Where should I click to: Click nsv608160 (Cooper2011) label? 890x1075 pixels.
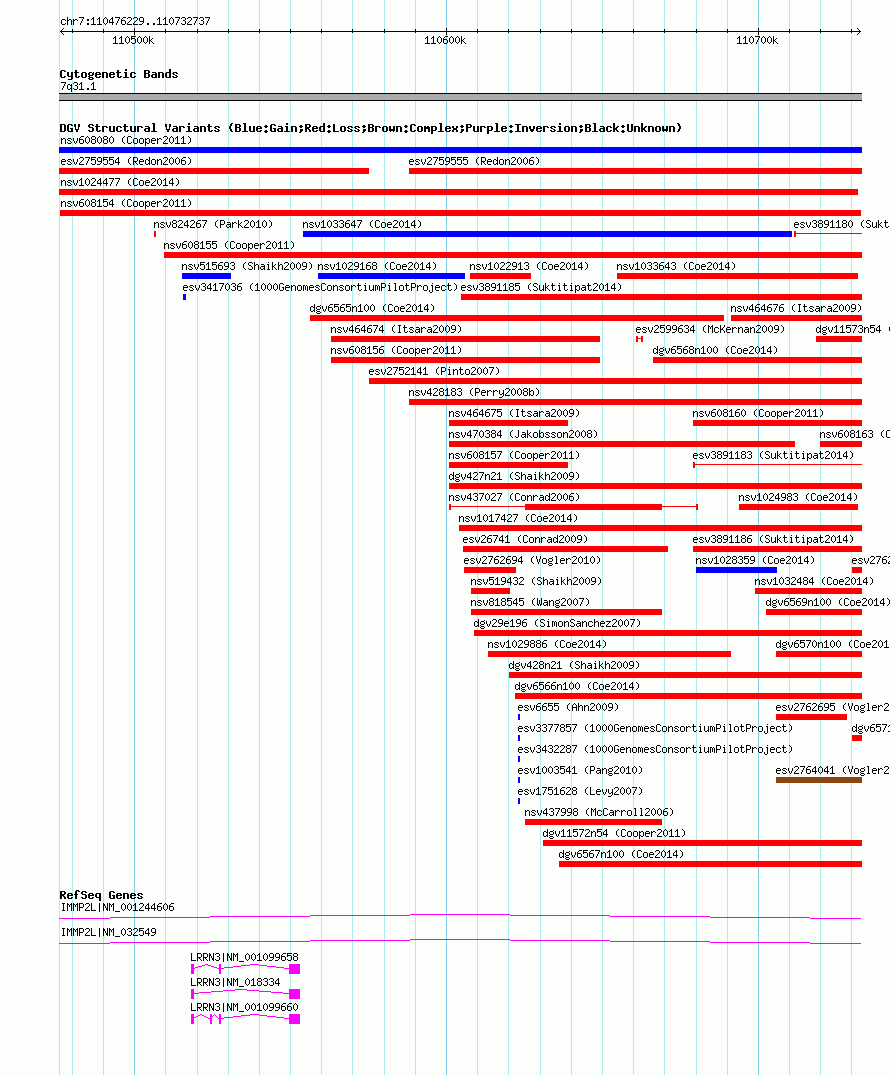(x=758, y=414)
